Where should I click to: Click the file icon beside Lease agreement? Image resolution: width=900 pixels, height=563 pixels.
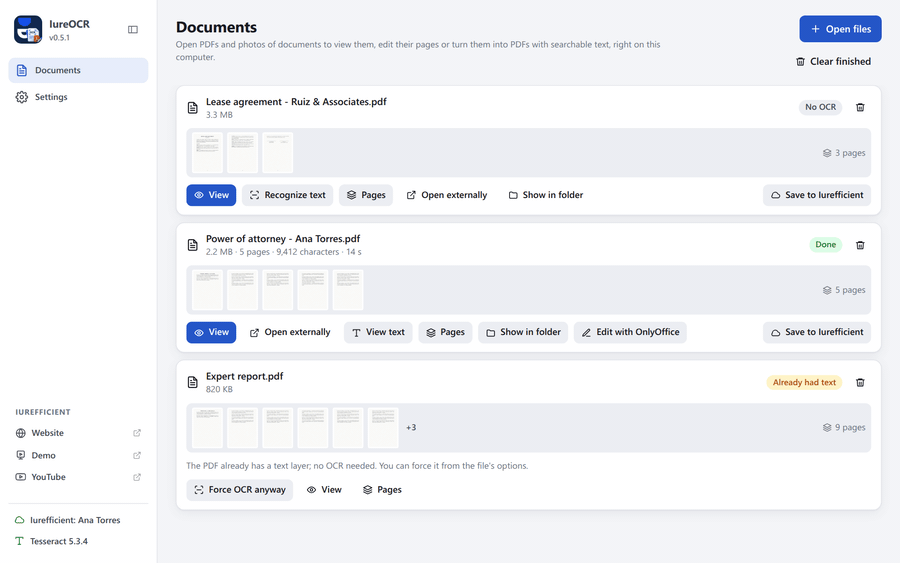[x=193, y=107]
